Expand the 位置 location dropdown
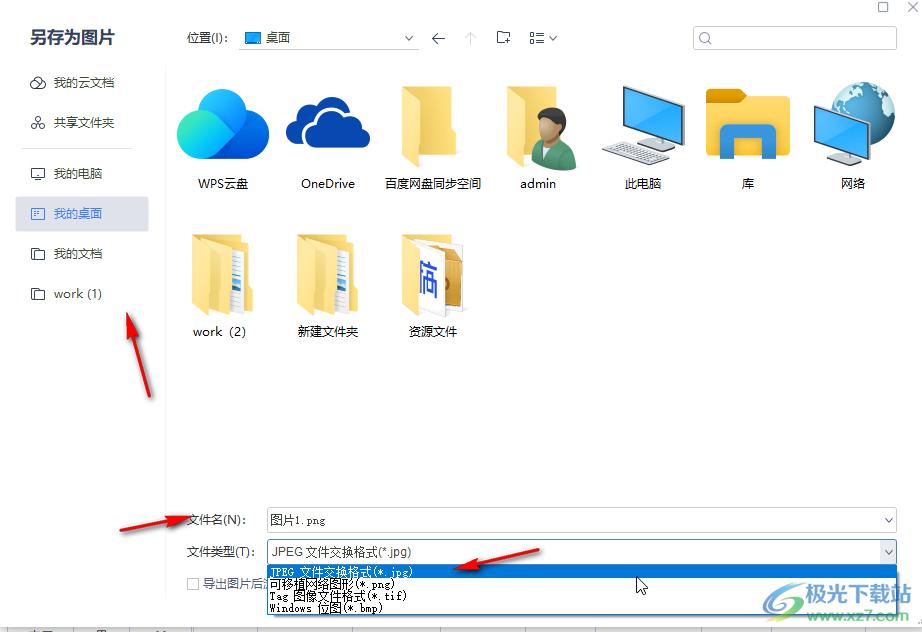Screen dimensions: 922x632 (409, 38)
